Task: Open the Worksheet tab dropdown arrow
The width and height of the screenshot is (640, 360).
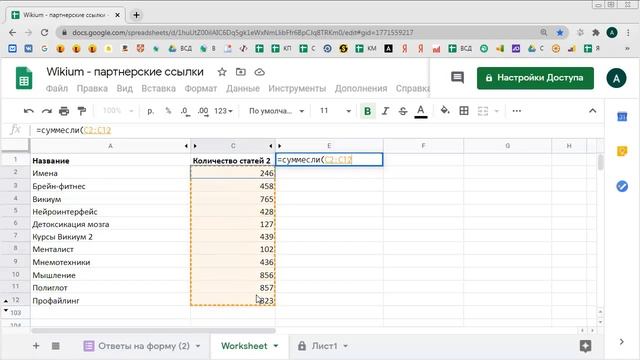Action: (x=276, y=346)
